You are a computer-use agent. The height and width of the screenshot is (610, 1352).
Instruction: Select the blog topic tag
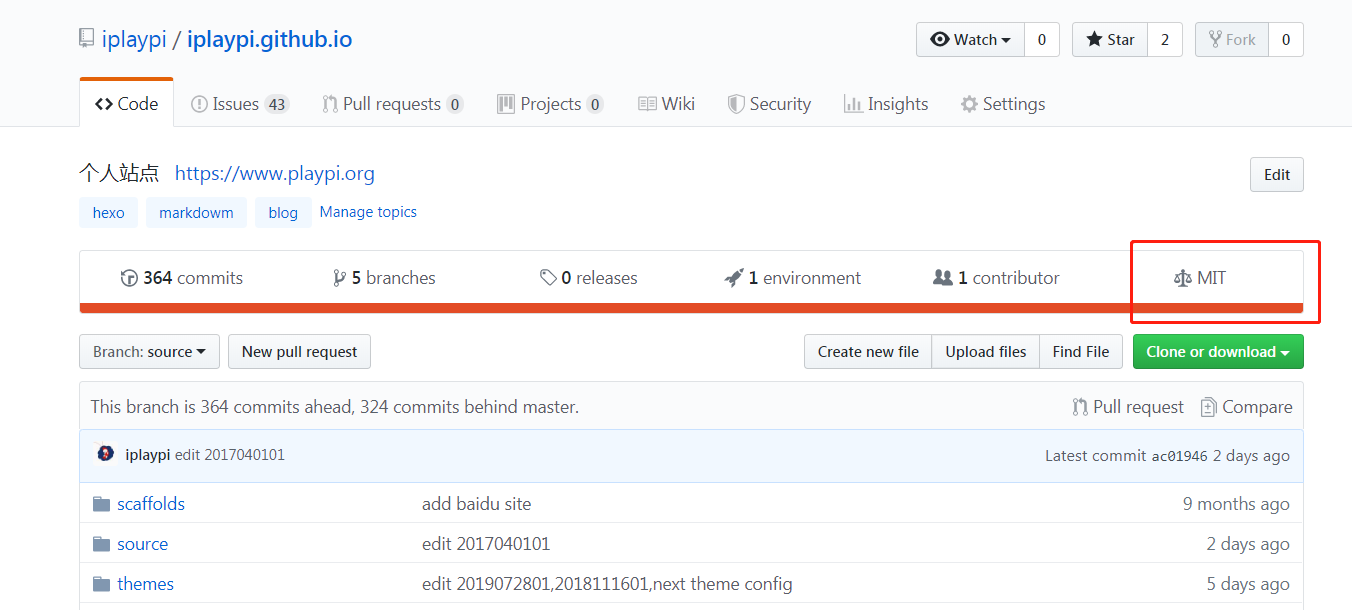pyautogui.click(x=283, y=212)
